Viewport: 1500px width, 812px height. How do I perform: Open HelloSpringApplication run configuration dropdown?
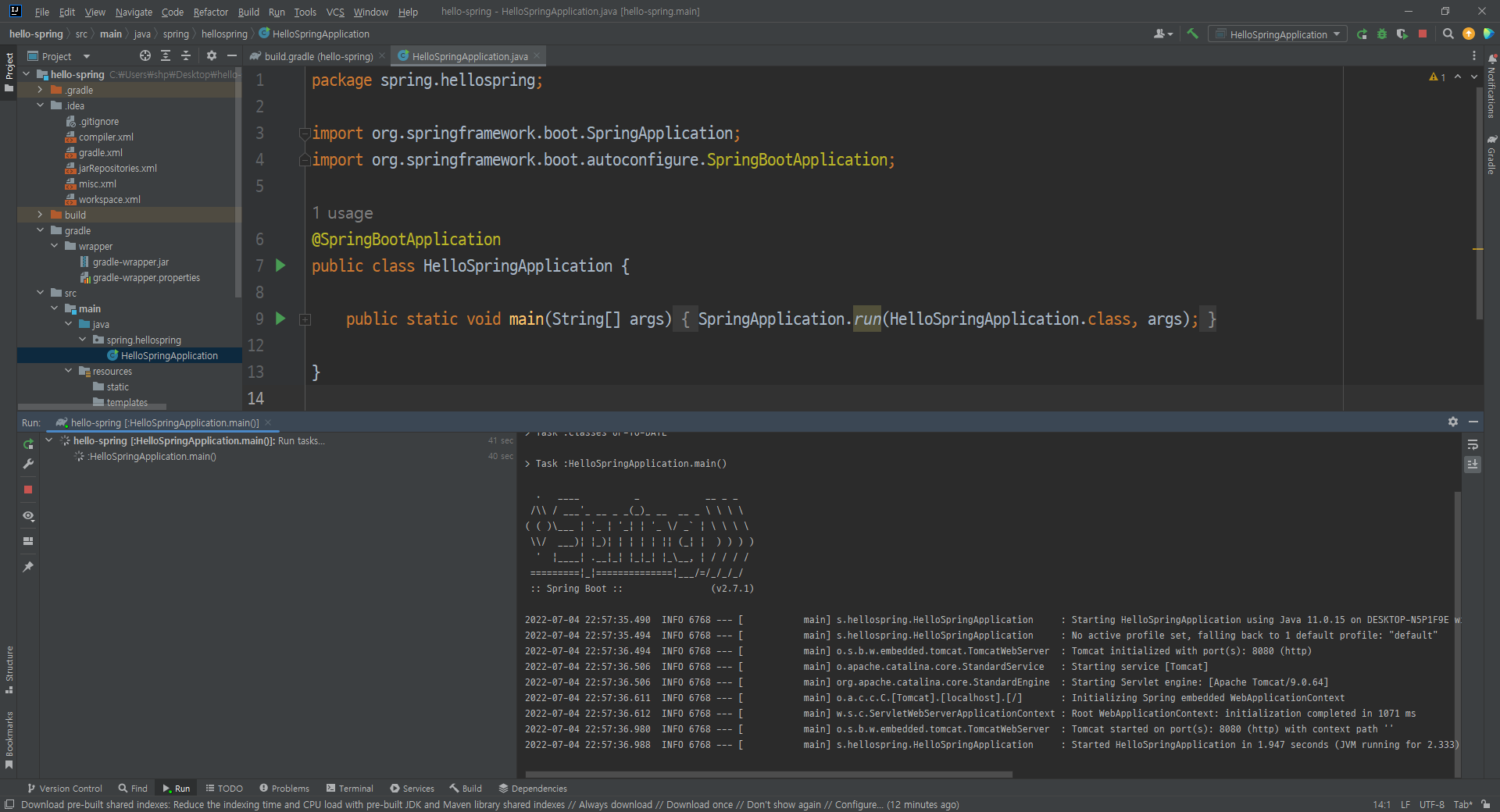(x=1277, y=34)
